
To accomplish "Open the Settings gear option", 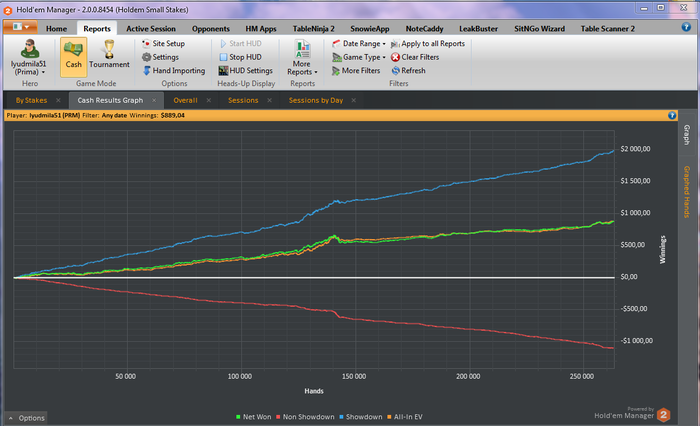I will [x=160, y=57].
